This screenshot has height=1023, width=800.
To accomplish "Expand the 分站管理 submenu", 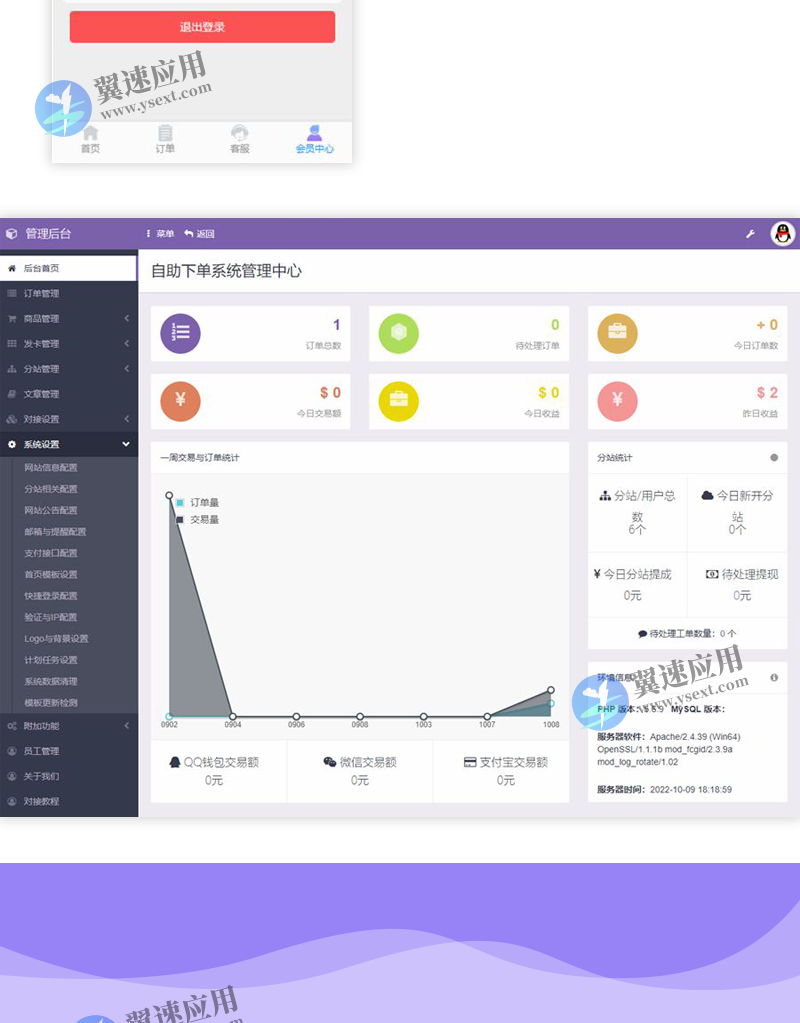I will (40, 369).
